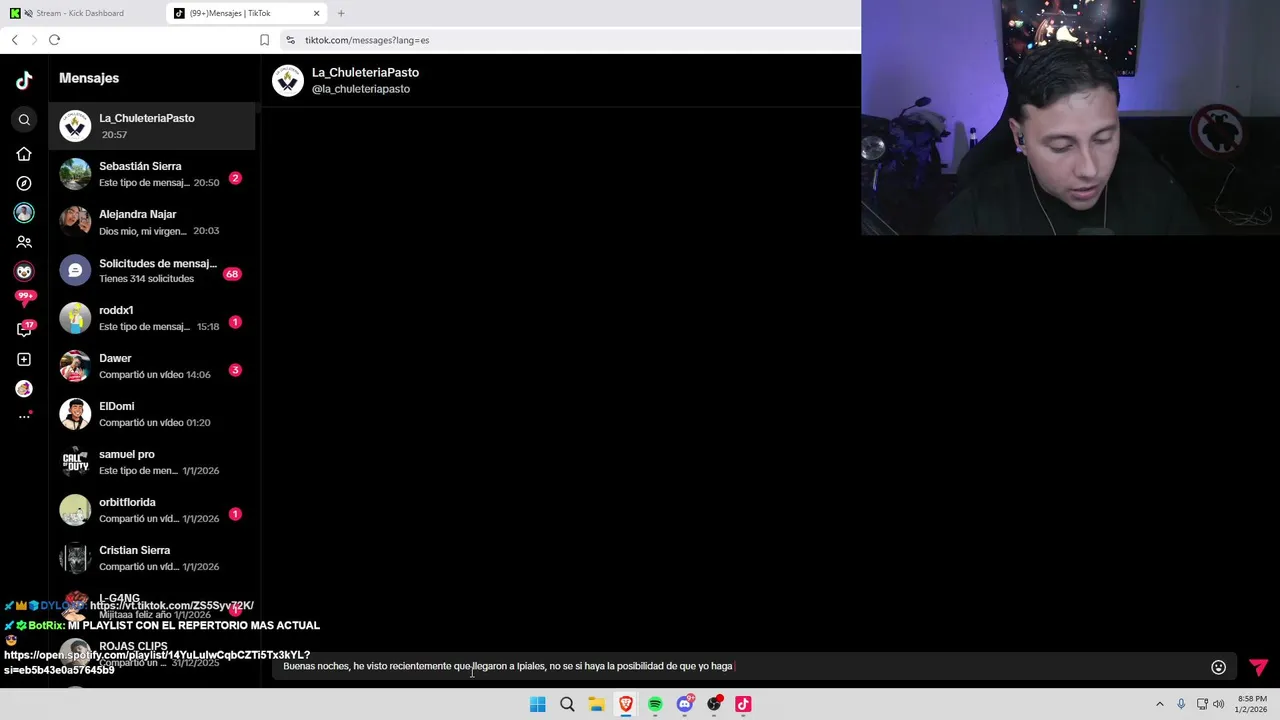Click the Brave browser taskbar icon

[626, 704]
